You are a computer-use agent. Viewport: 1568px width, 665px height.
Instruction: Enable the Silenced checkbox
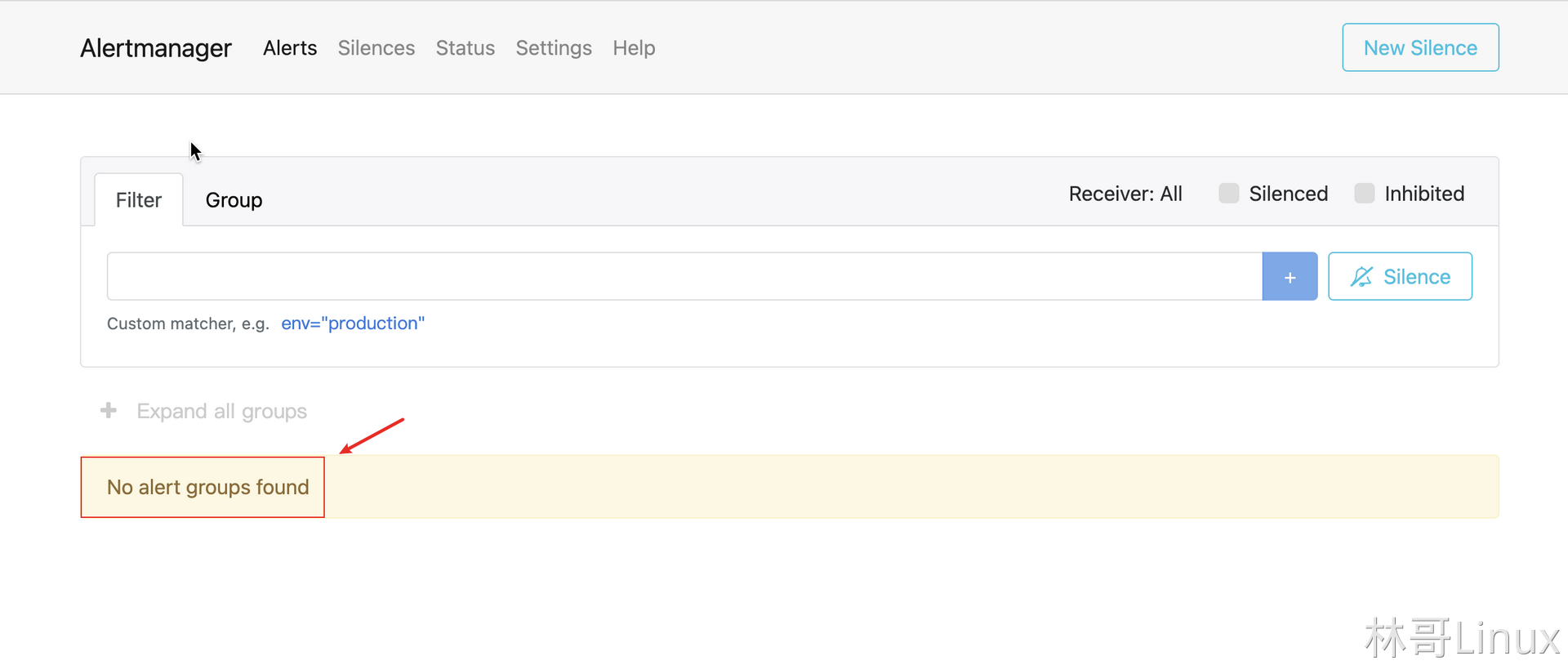(x=1228, y=193)
